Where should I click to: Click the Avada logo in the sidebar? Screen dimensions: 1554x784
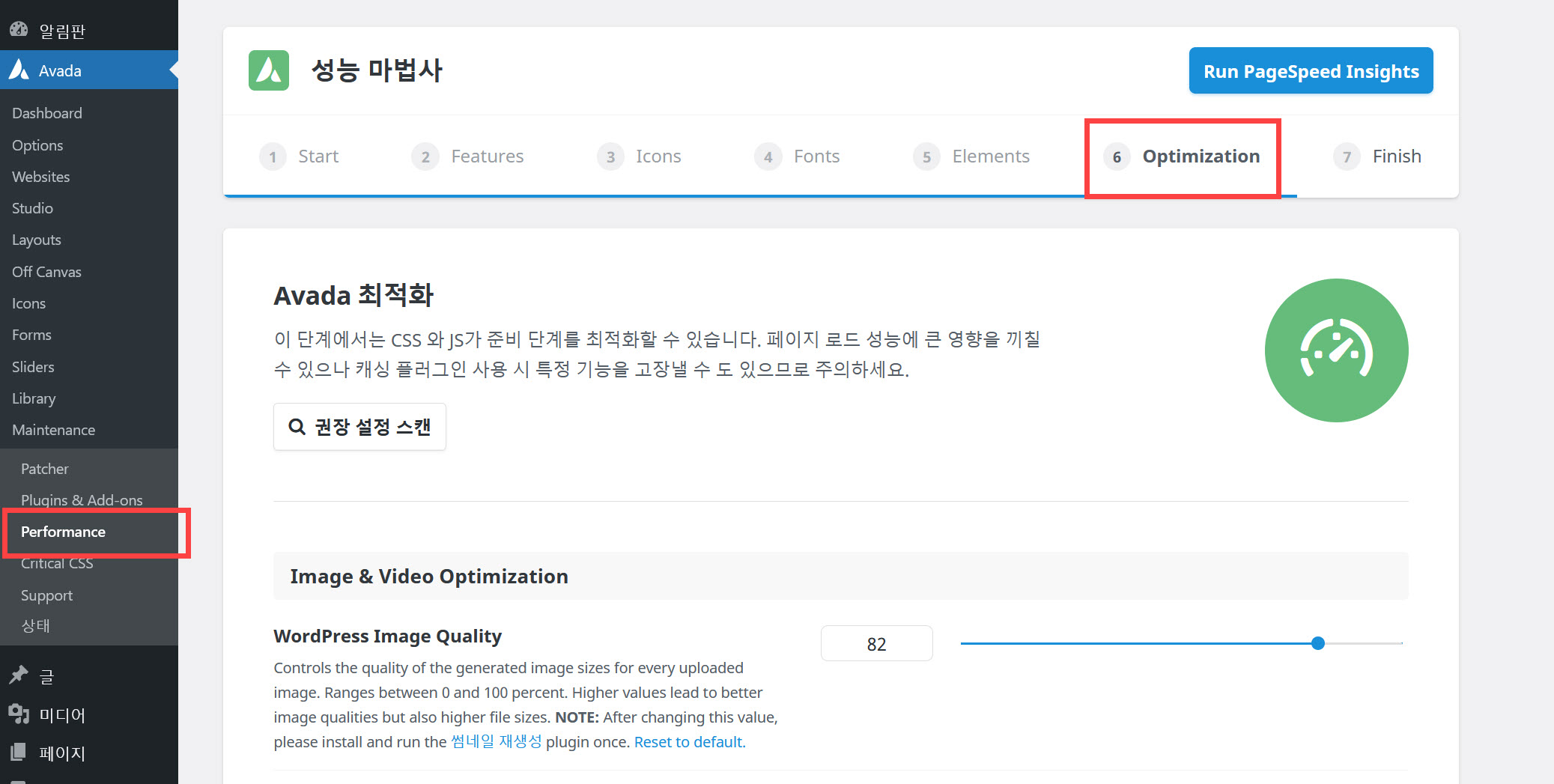(x=19, y=70)
